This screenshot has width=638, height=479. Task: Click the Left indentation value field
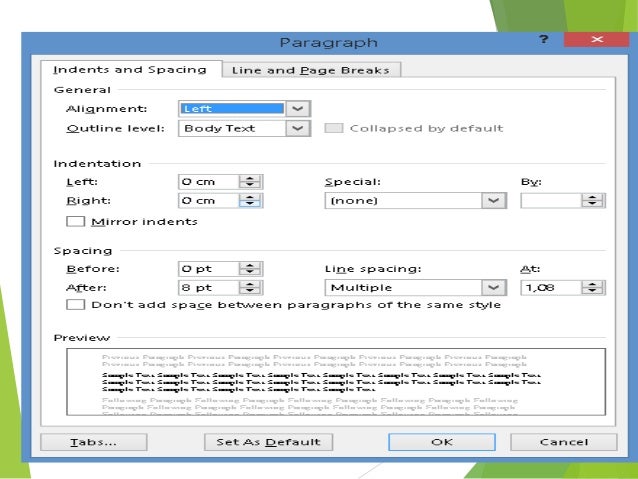(x=208, y=182)
